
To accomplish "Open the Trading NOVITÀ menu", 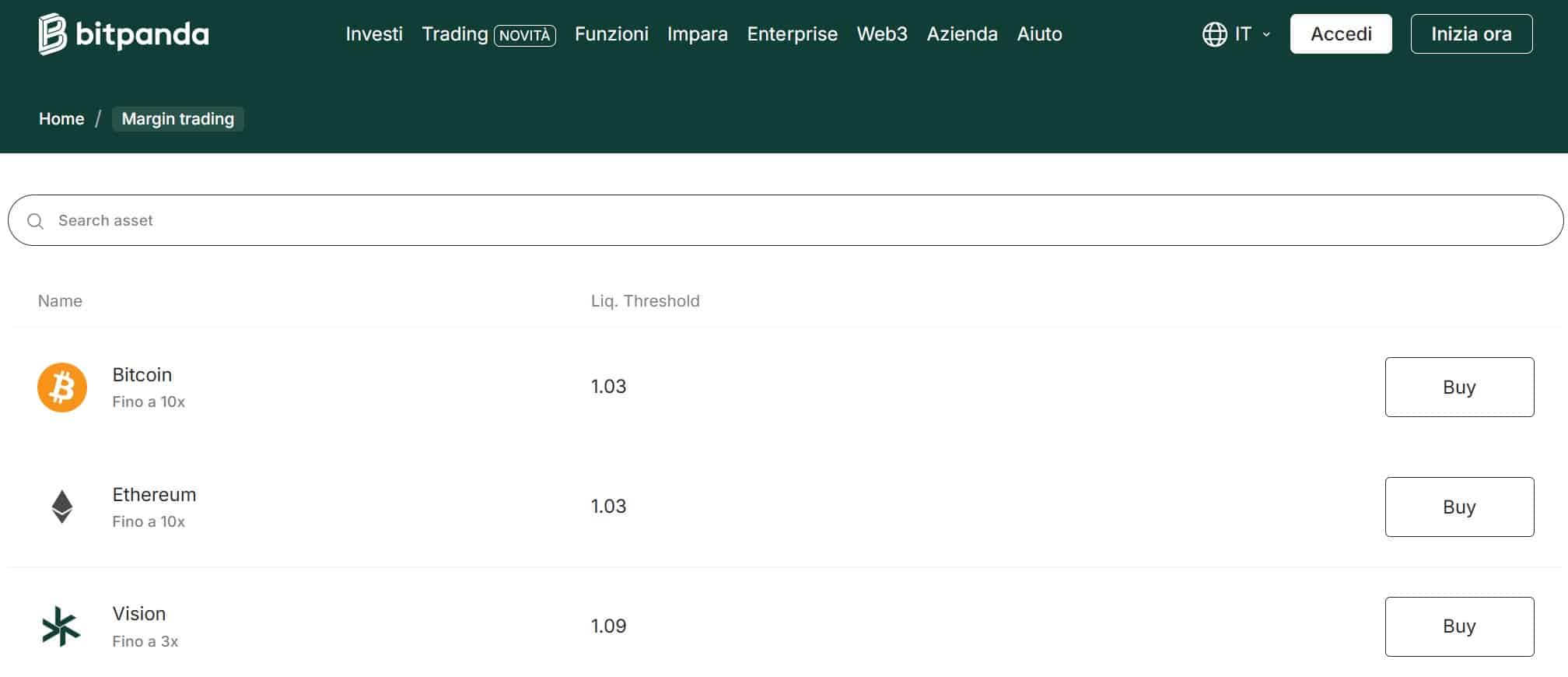I will click(x=488, y=34).
